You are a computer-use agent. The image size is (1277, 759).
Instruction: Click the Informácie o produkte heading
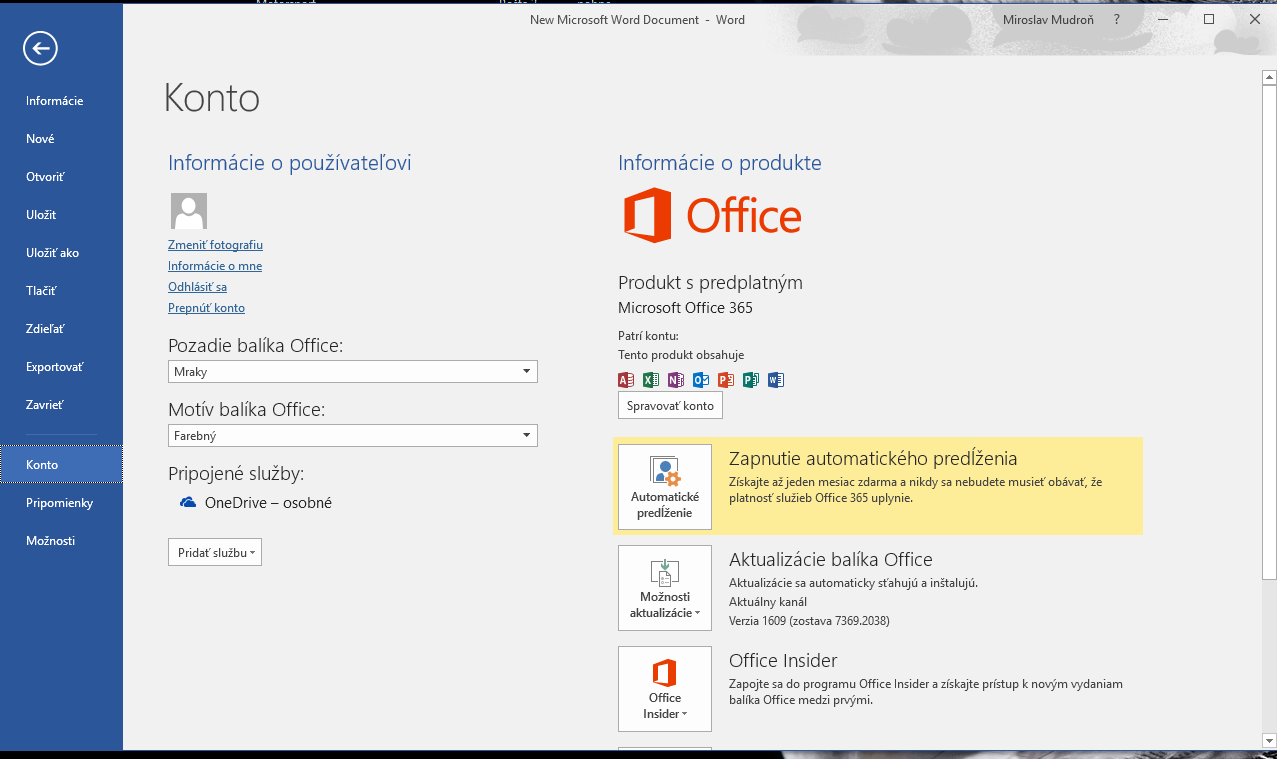[720, 163]
